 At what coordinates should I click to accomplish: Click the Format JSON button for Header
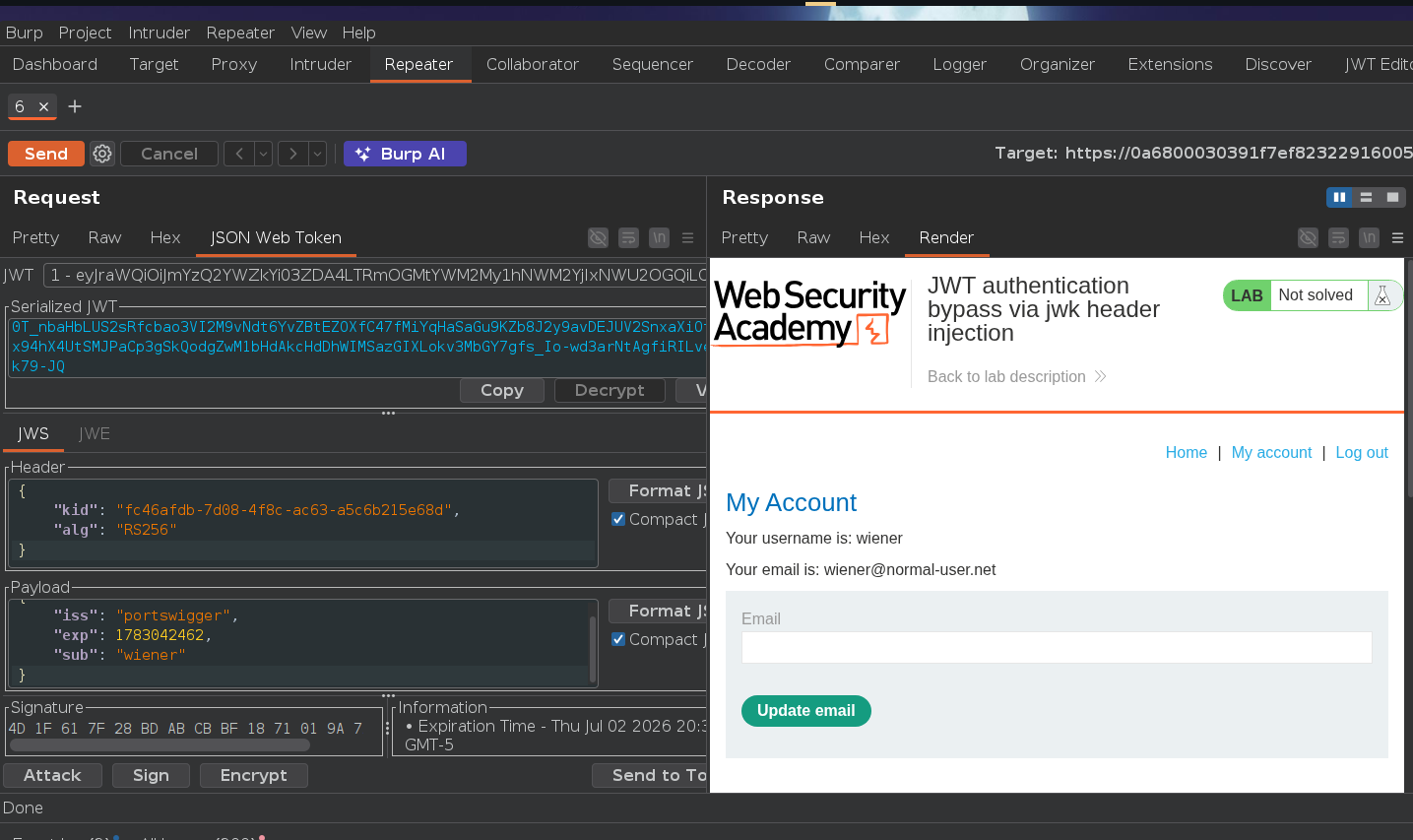(658, 490)
